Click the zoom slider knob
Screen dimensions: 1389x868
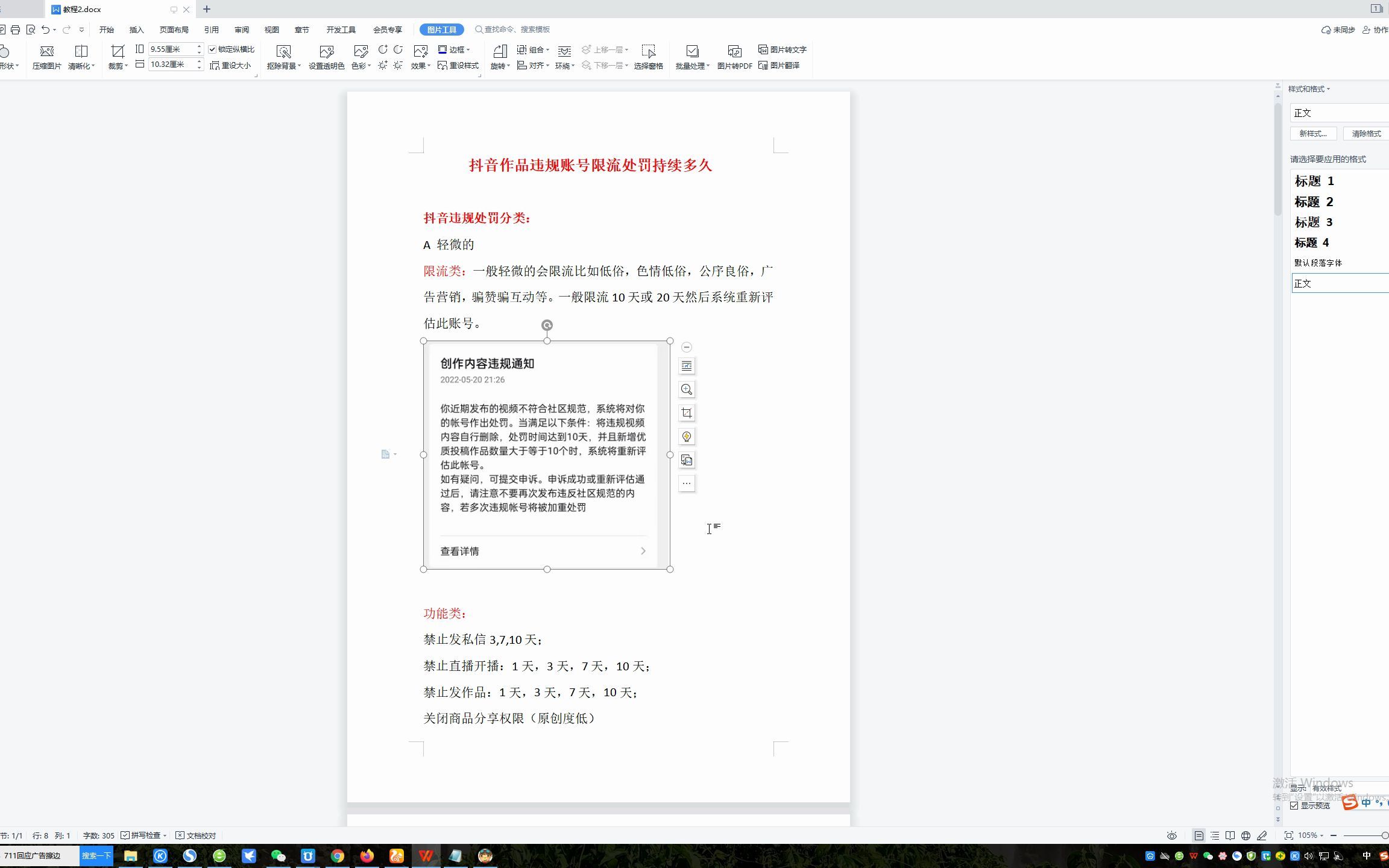pos(1385,835)
